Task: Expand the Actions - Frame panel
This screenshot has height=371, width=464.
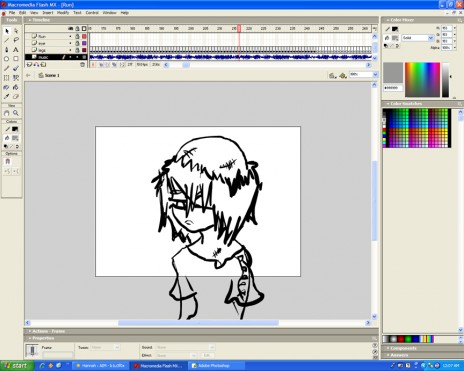Action: point(30,331)
